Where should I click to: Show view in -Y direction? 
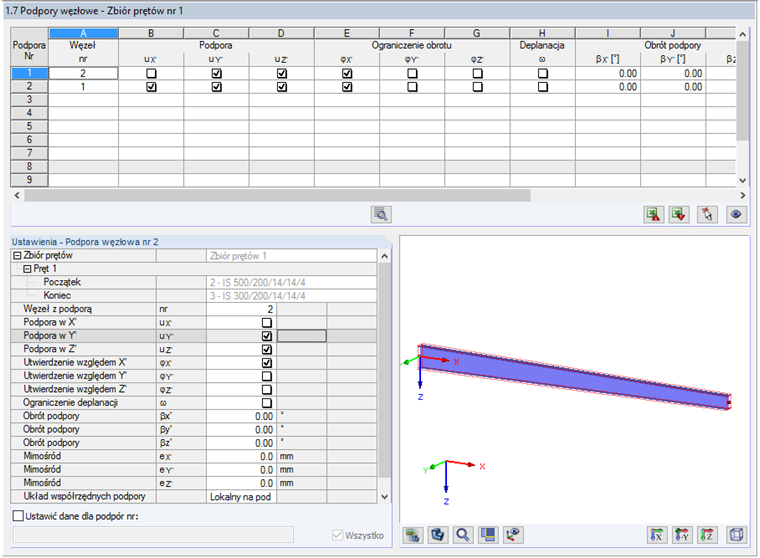click(682, 535)
